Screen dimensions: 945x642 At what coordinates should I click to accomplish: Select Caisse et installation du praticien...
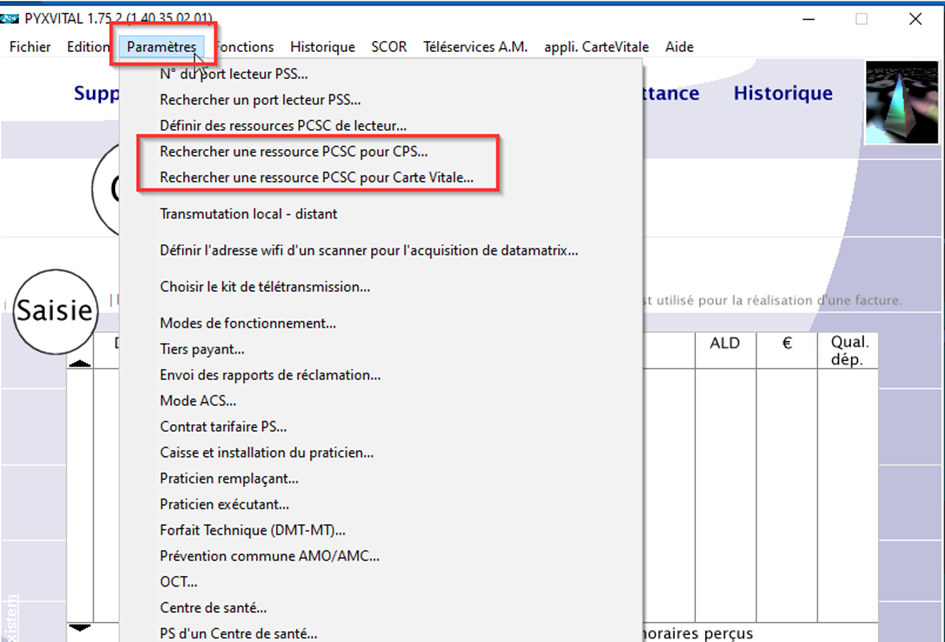coord(381,453)
